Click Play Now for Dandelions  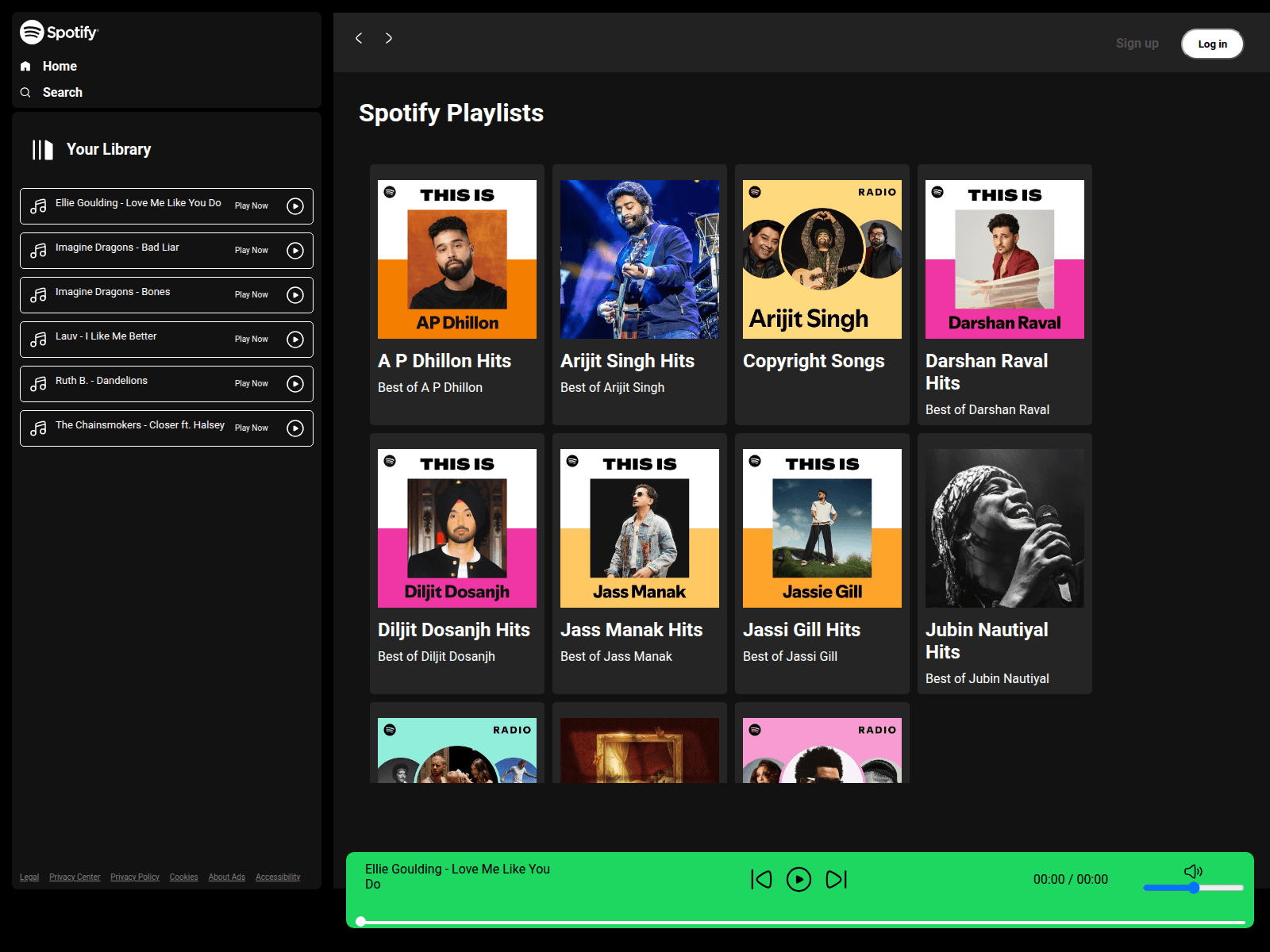click(x=252, y=384)
